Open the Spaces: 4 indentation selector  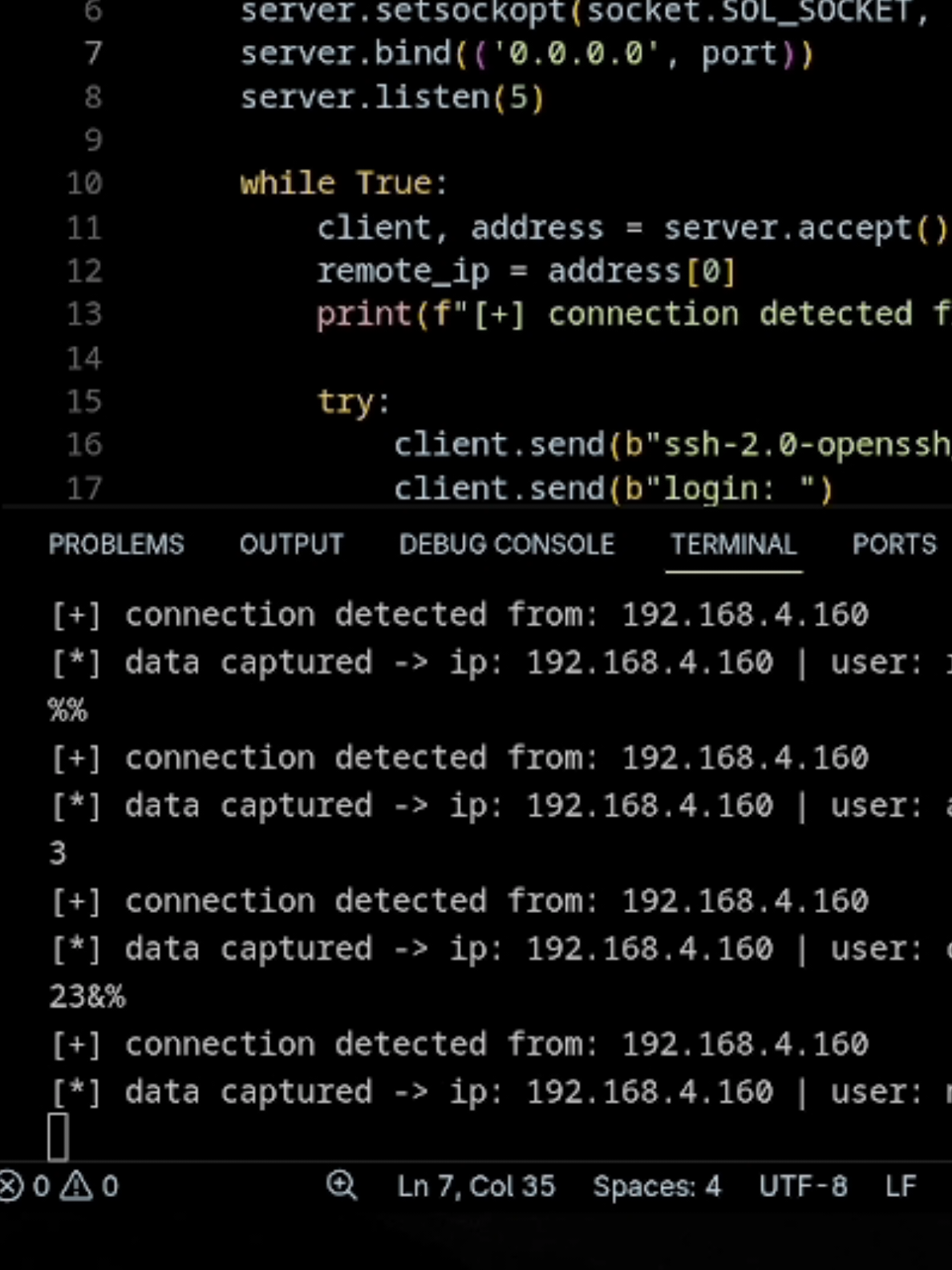[657, 1186]
